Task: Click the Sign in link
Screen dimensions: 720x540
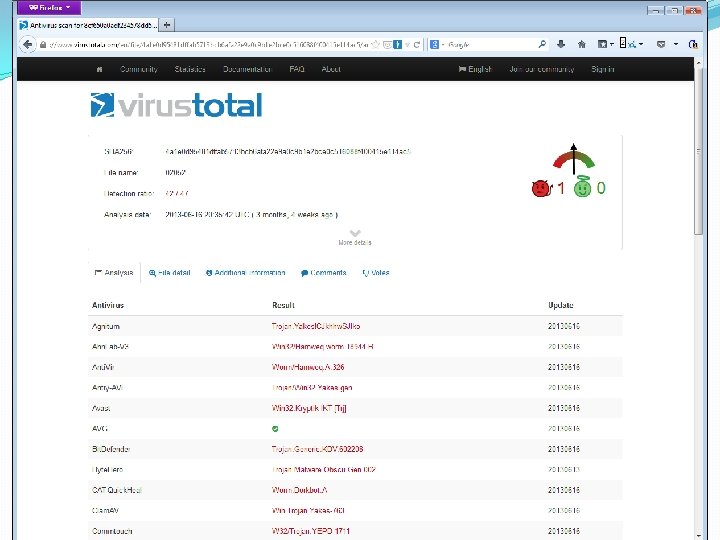Action: pos(602,69)
